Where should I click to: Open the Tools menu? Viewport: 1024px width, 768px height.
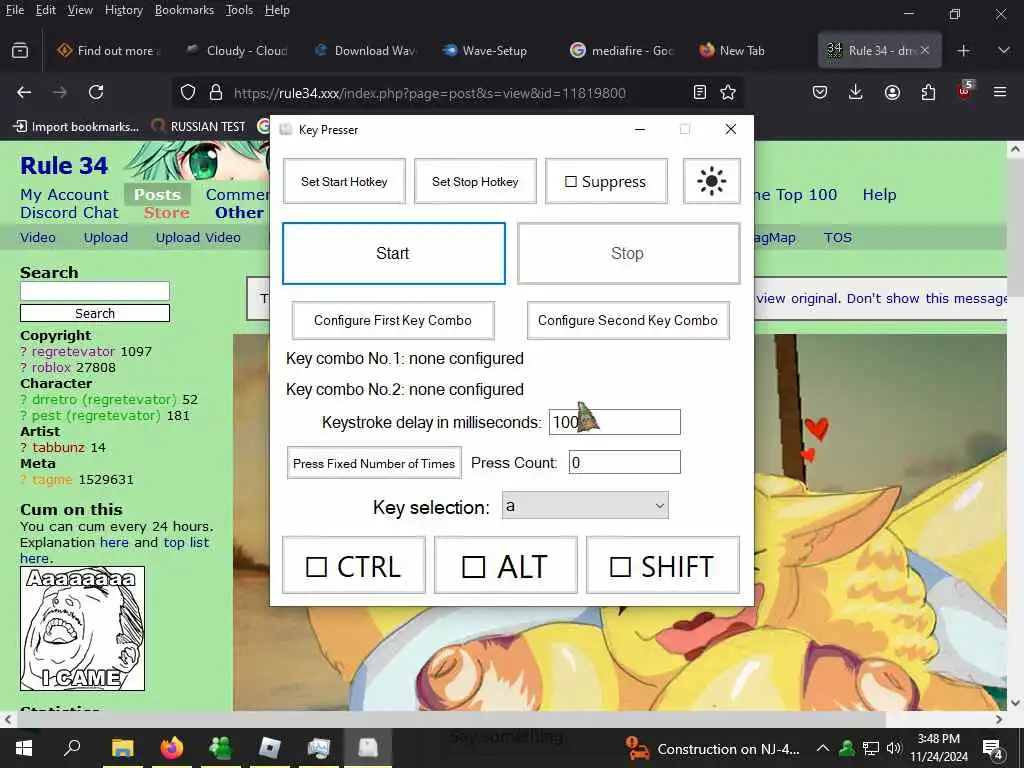(x=239, y=10)
